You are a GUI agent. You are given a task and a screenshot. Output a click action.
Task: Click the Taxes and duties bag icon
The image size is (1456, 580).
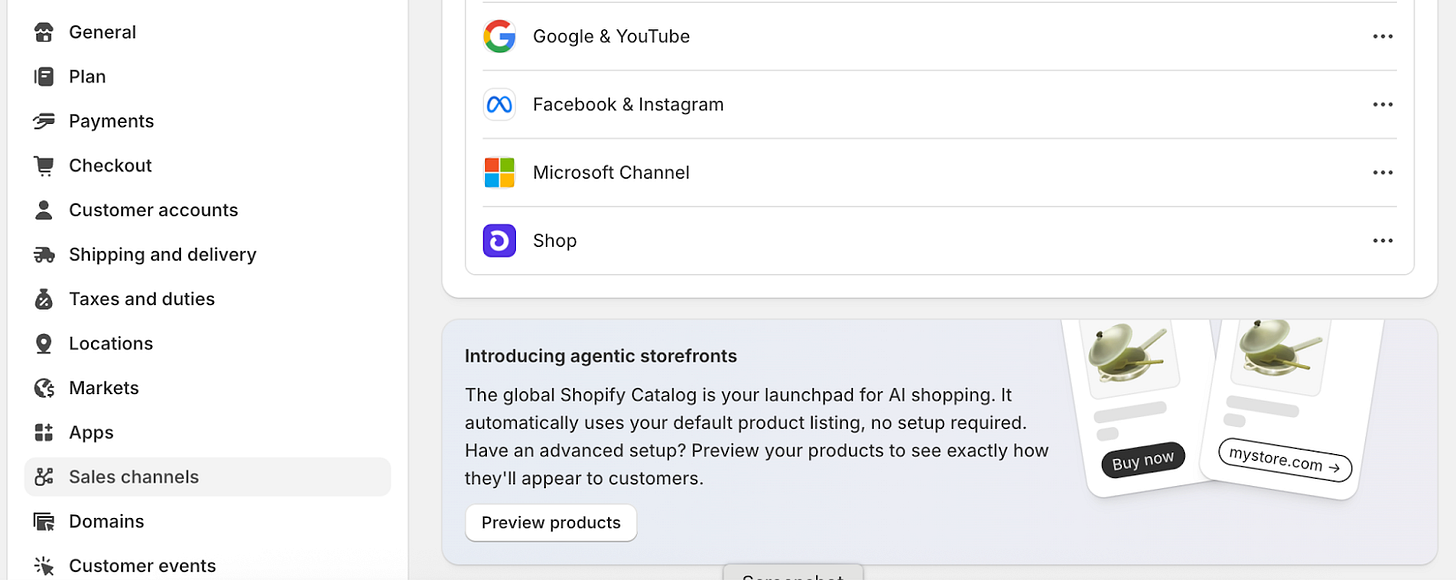[43, 299]
